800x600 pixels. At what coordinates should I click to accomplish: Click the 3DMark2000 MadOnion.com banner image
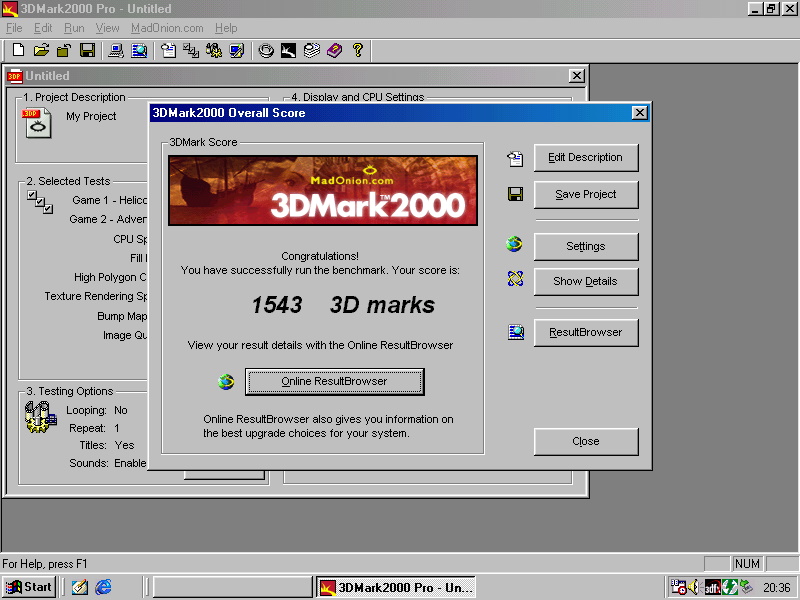pyautogui.click(x=323, y=190)
